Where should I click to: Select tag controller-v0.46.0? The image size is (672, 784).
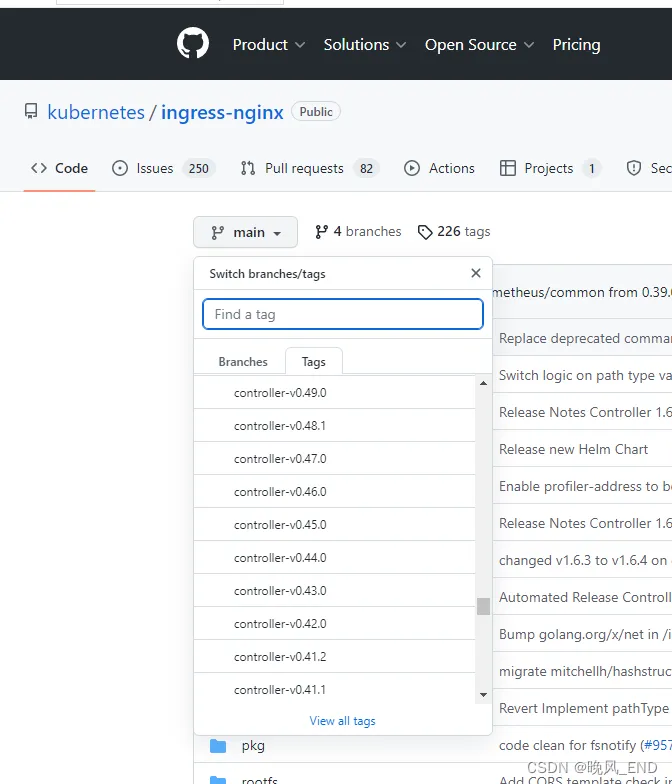(334, 492)
